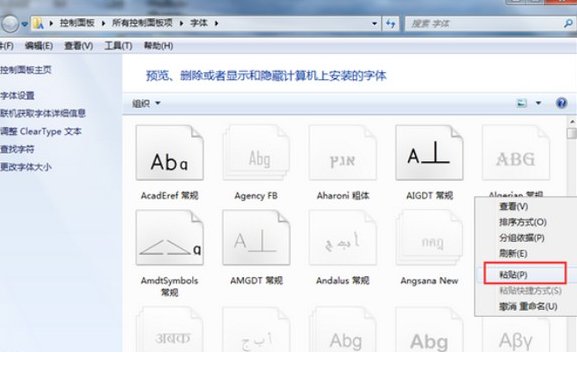577x368 pixels.
Task: Open 调整 ClearType 文本 link
Action: pos(40,131)
